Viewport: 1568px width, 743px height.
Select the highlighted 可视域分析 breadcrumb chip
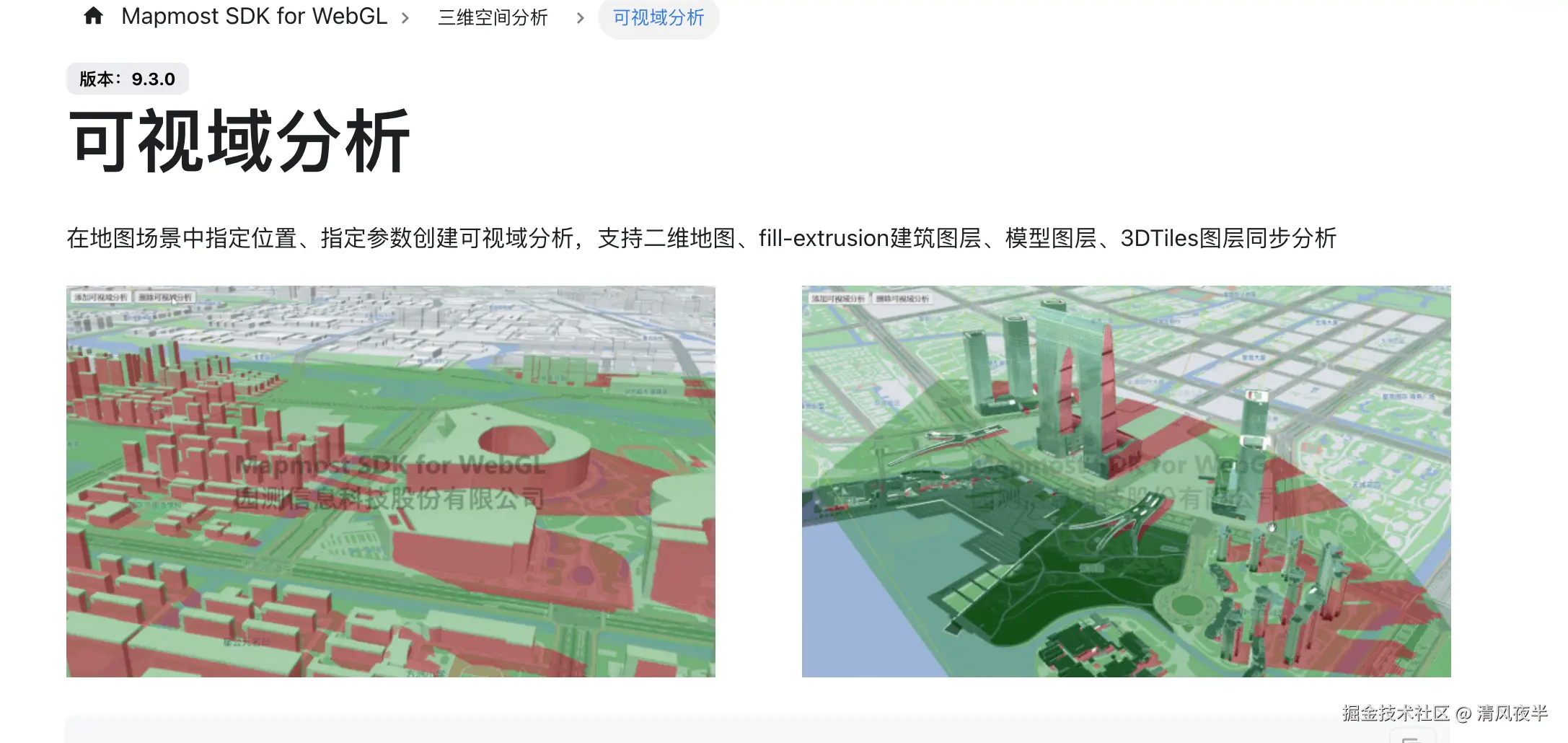659,17
